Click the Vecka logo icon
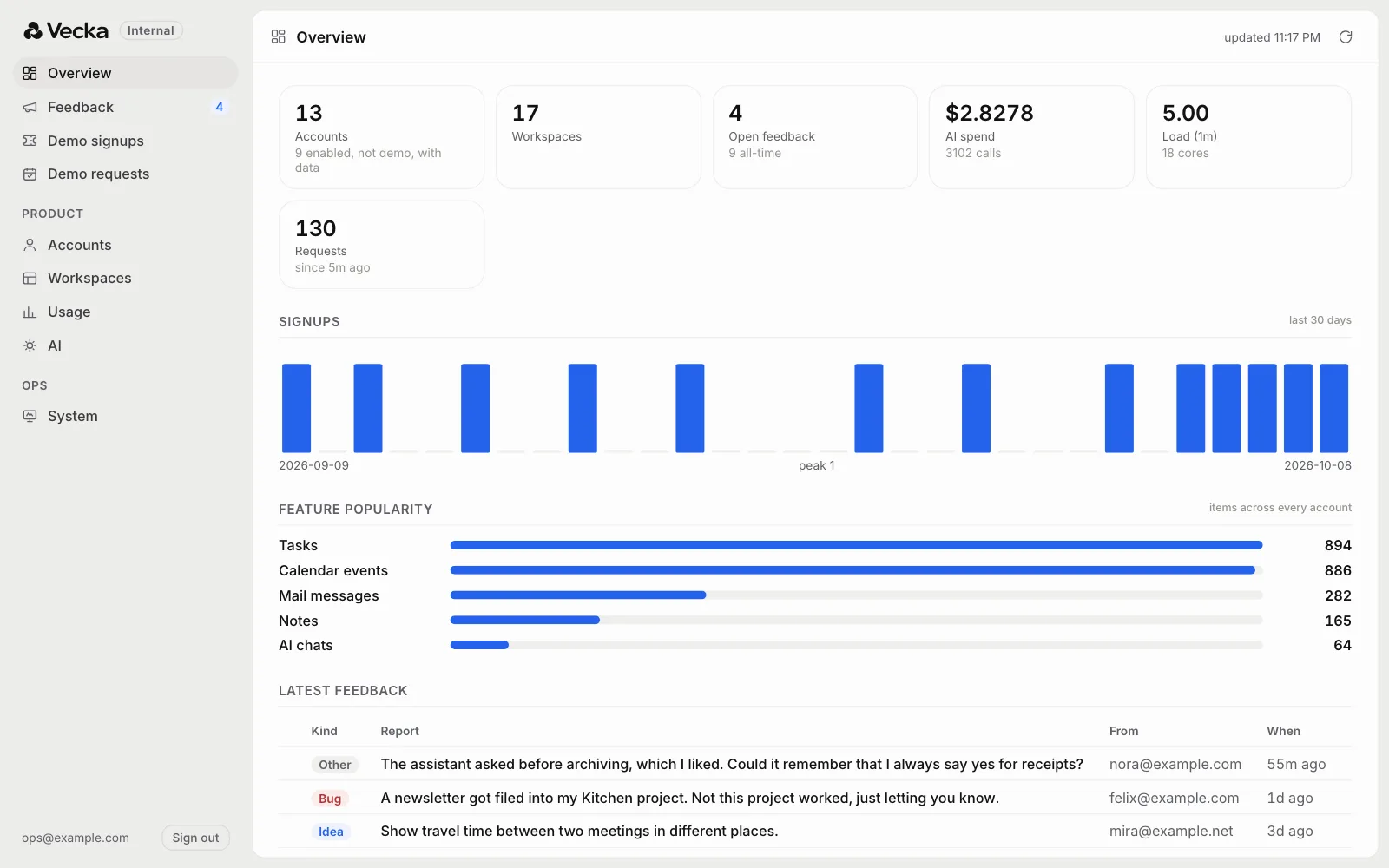 tap(33, 31)
